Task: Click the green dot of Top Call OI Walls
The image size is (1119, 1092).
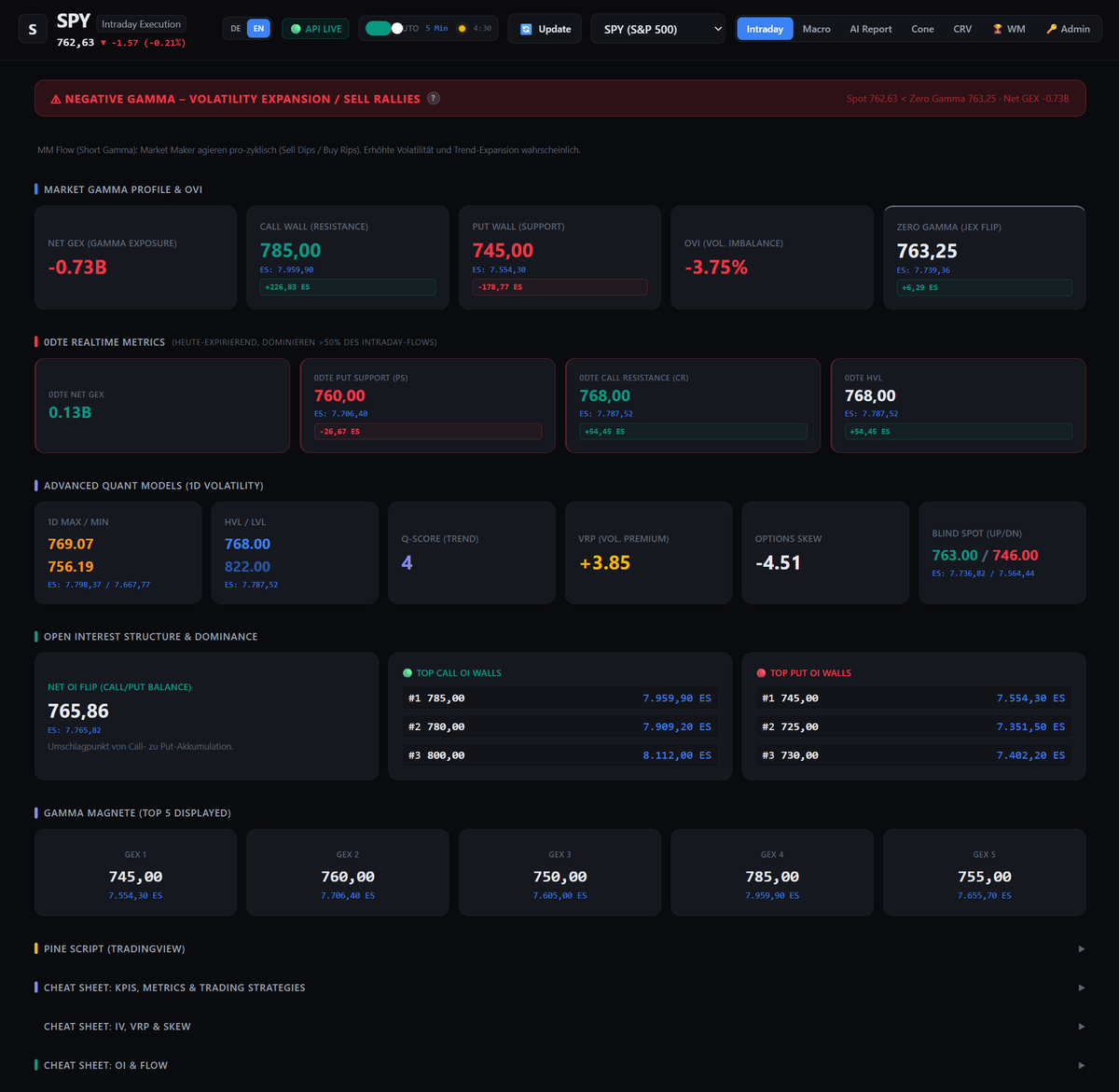Action: coord(408,672)
